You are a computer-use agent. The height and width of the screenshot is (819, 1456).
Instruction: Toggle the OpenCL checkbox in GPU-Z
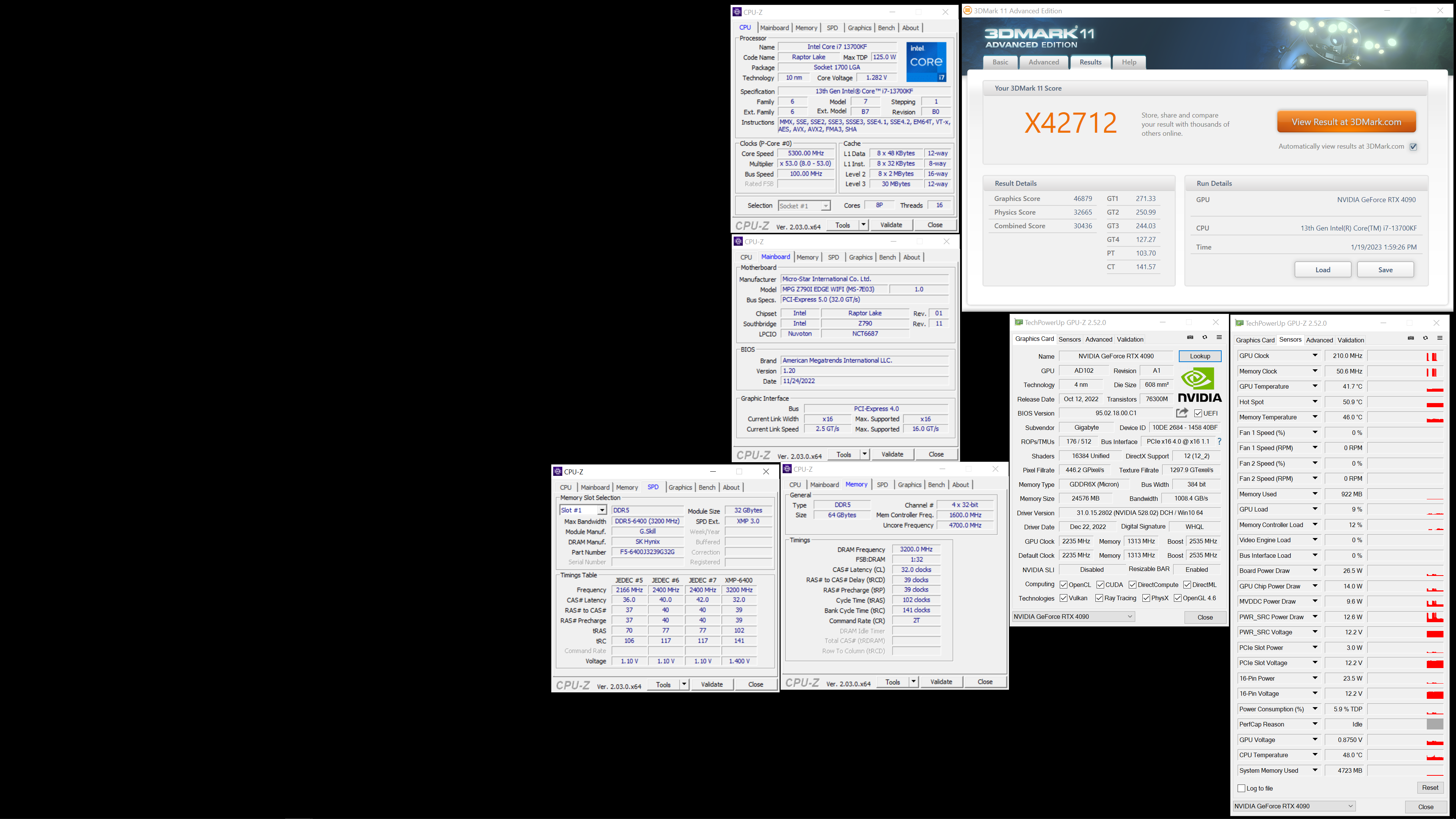[x=1064, y=585]
